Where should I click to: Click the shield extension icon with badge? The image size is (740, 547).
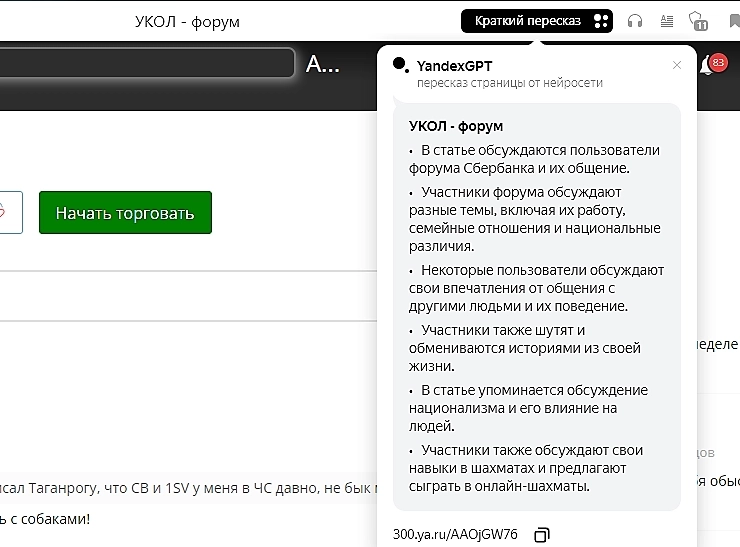point(698,21)
